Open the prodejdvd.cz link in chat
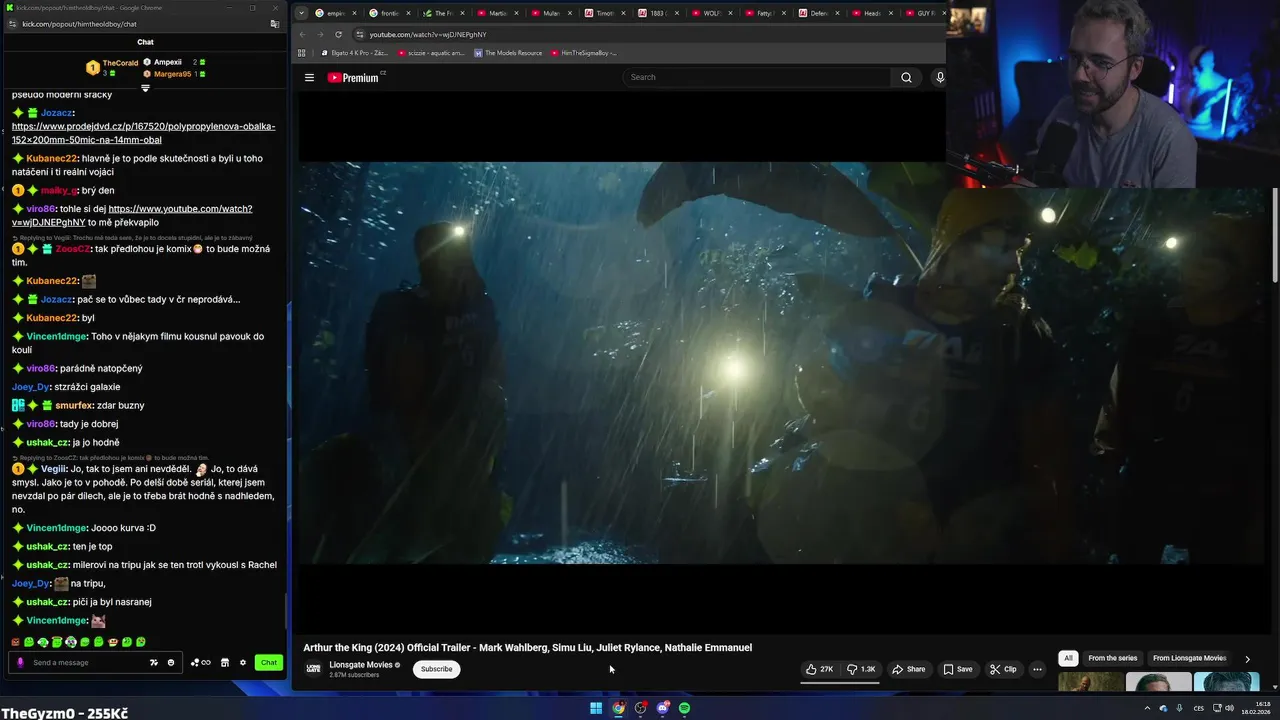Viewport: 1280px width, 720px height. coord(143,133)
